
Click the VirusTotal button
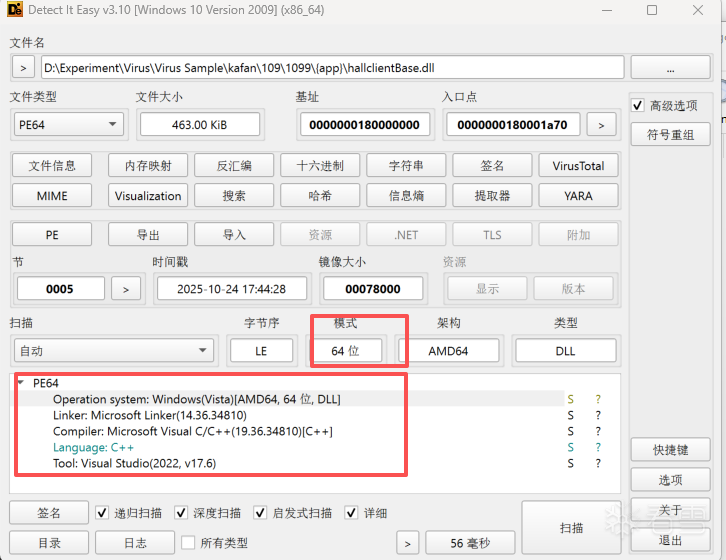pos(578,166)
